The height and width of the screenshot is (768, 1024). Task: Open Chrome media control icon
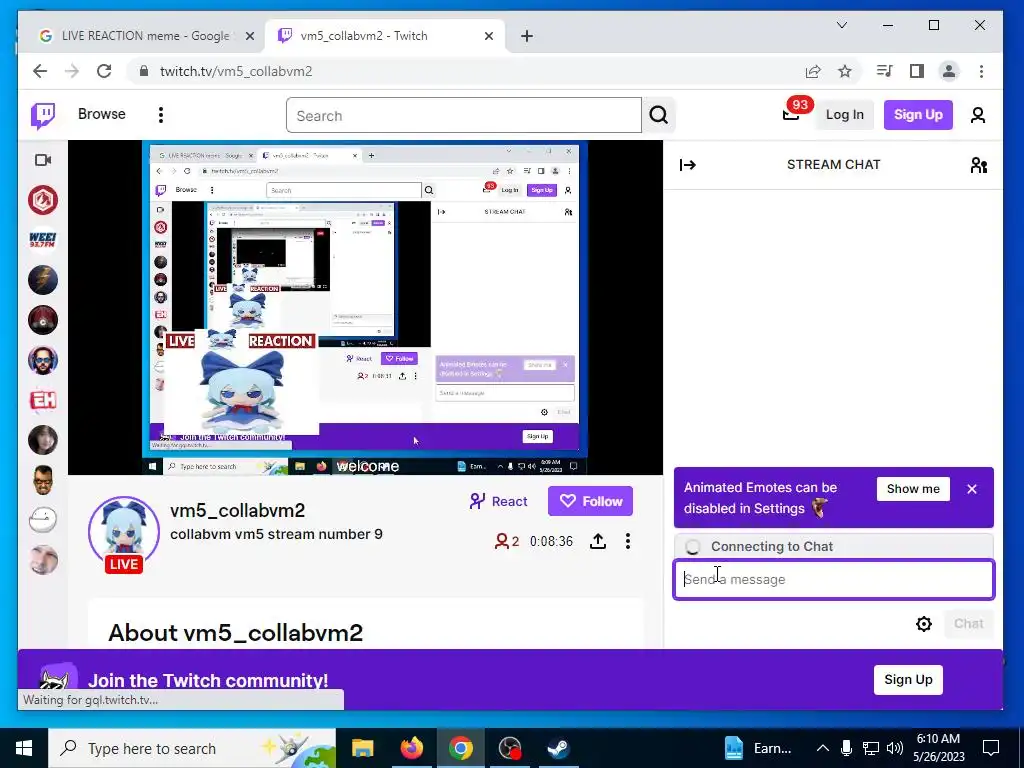(x=885, y=71)
